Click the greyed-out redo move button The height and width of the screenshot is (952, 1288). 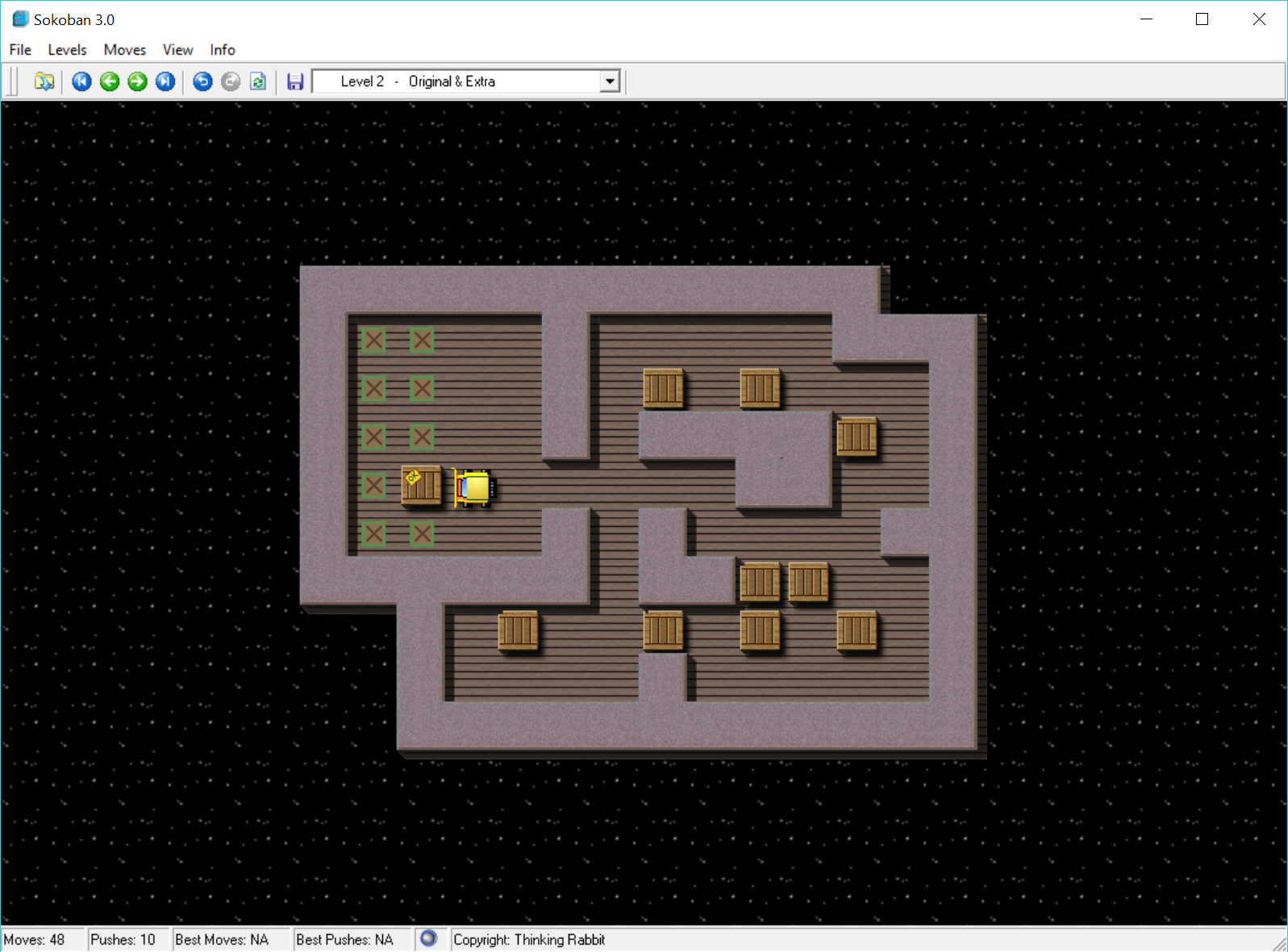pos(231,81)
